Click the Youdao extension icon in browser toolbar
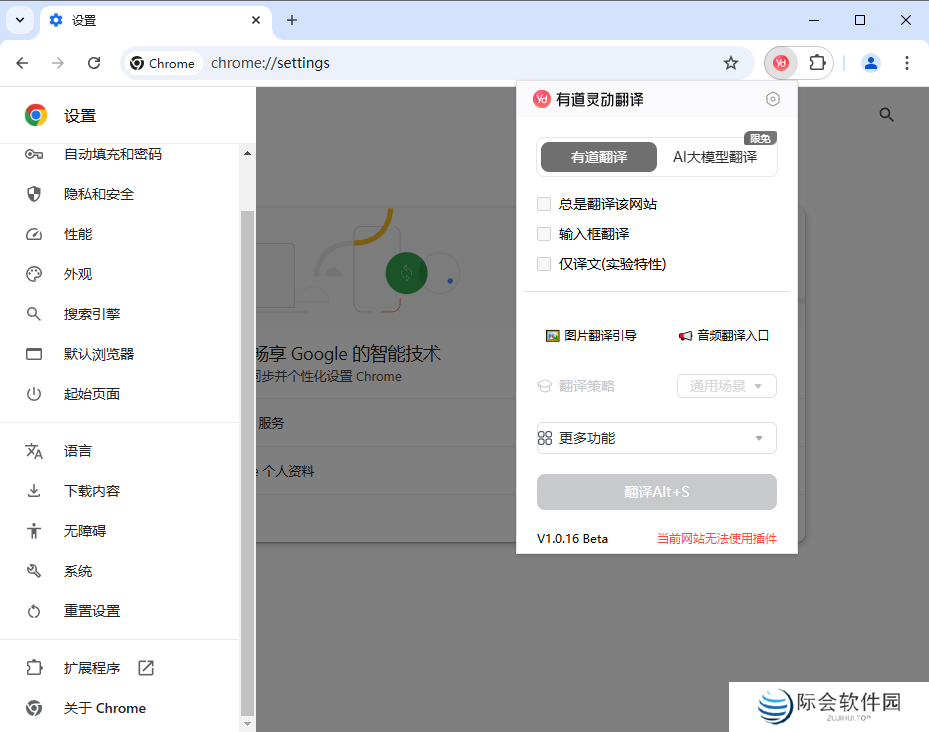Image resolution: width=929 pixels, height=732 pixels. point(780,62)
